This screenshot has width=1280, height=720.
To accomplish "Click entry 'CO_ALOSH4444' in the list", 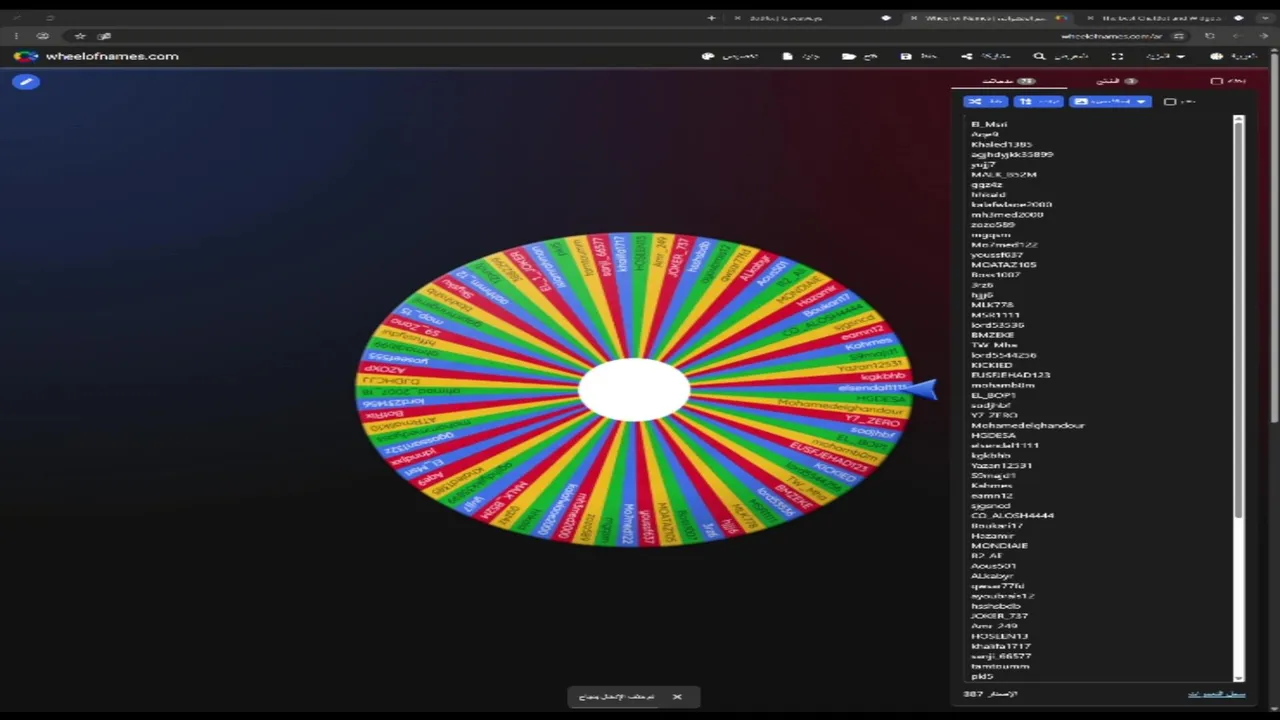I will coord(1013,515).
